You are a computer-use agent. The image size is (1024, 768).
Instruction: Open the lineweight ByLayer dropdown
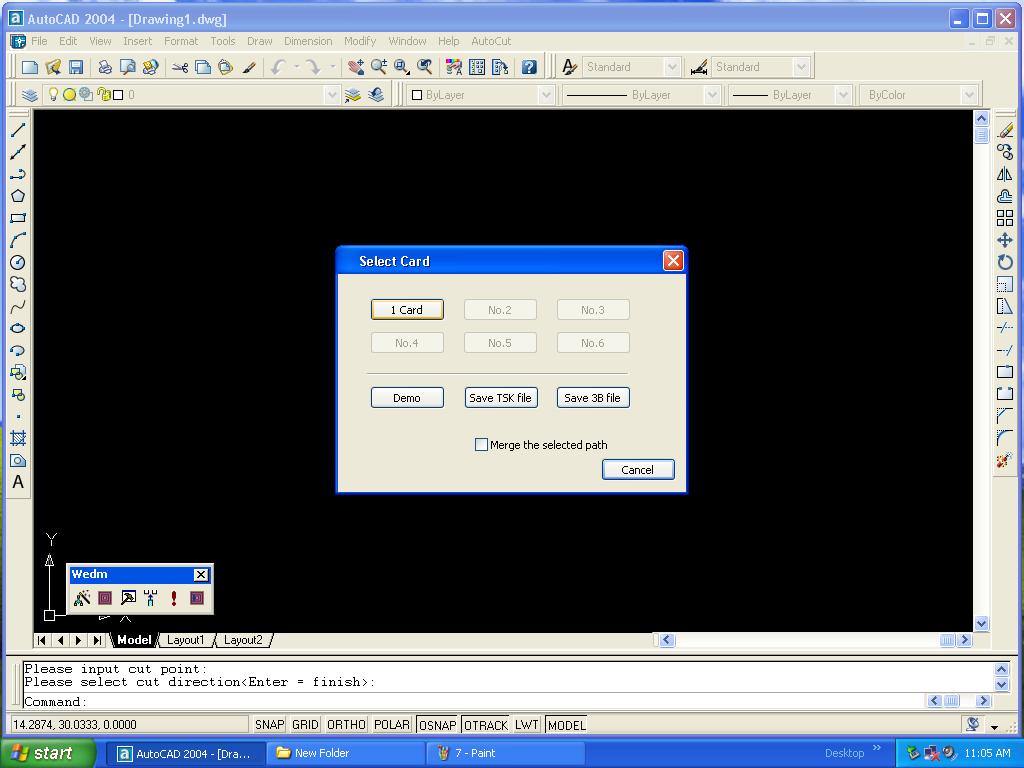843,95
